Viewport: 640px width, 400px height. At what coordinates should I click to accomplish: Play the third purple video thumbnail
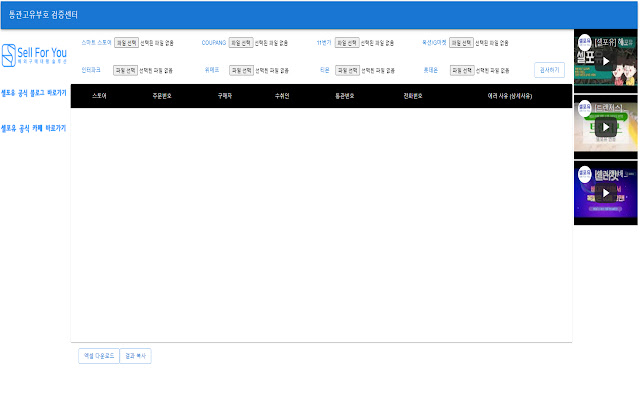pos(606,193)
